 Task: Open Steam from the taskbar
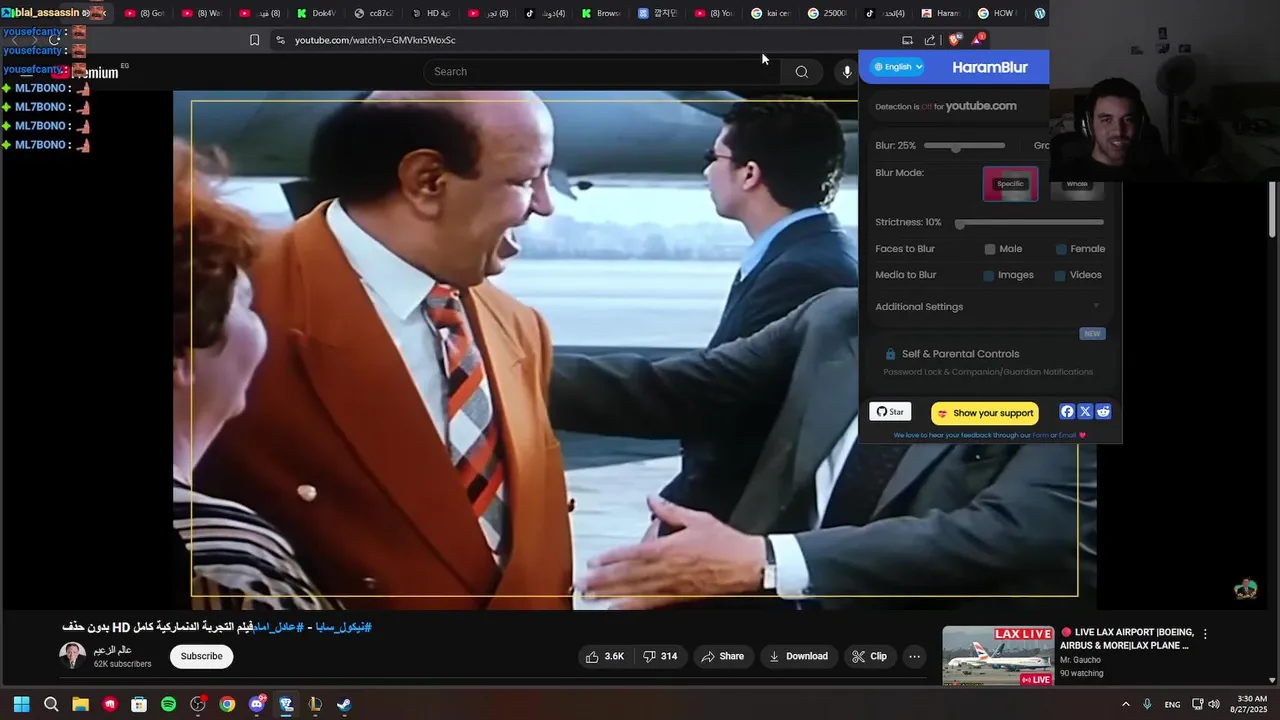(344, 704)
